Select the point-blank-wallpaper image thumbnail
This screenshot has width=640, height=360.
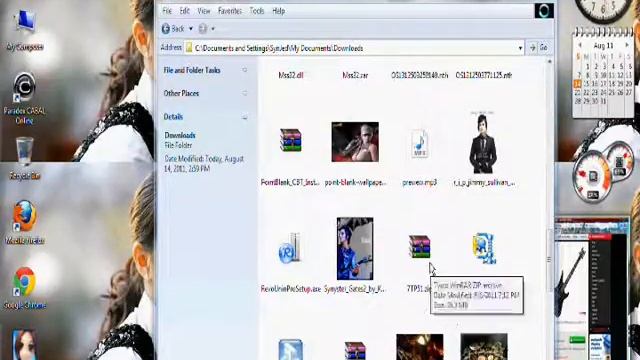click(355, 142)
